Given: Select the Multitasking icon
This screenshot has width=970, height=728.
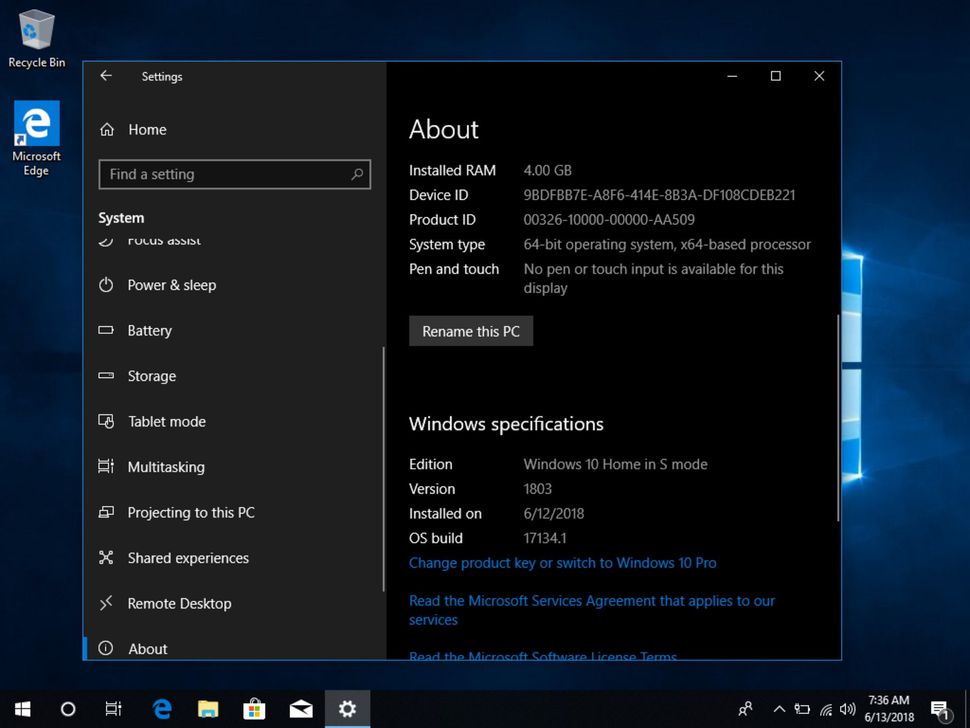Looking at the screenshot, I should (107, 467).
